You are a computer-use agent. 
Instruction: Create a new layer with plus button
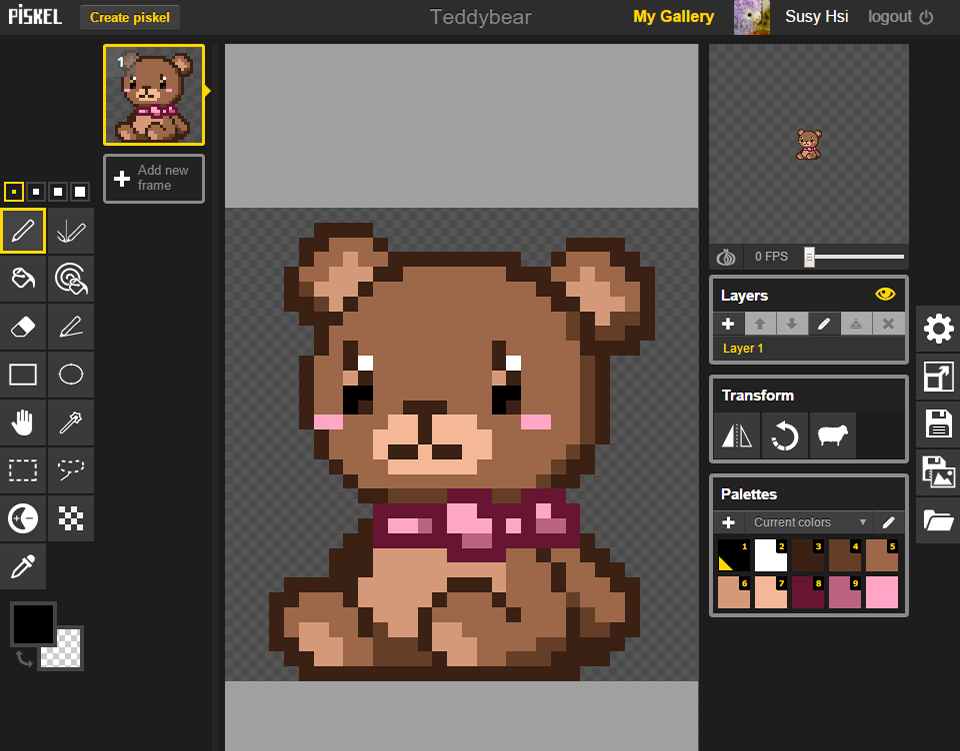tap(728, 324)
